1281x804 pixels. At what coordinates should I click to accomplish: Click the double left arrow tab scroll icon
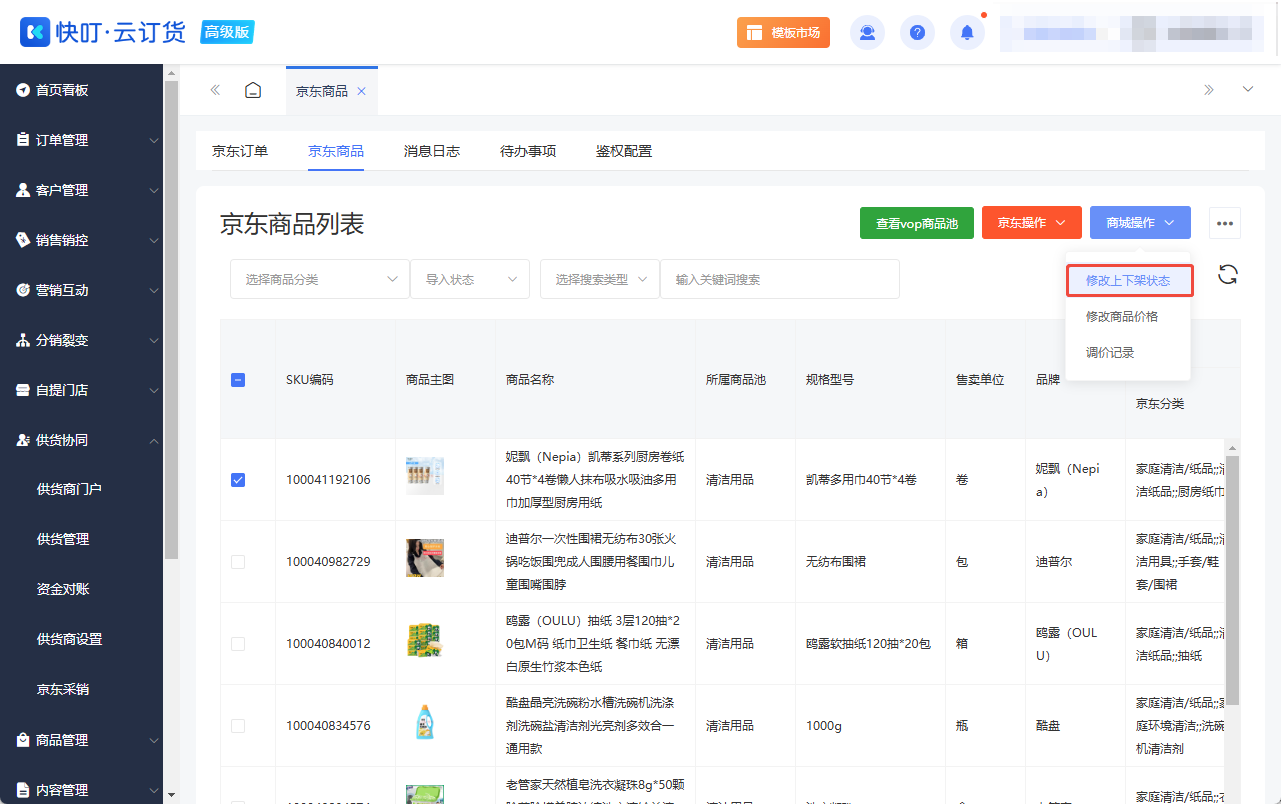215,90
